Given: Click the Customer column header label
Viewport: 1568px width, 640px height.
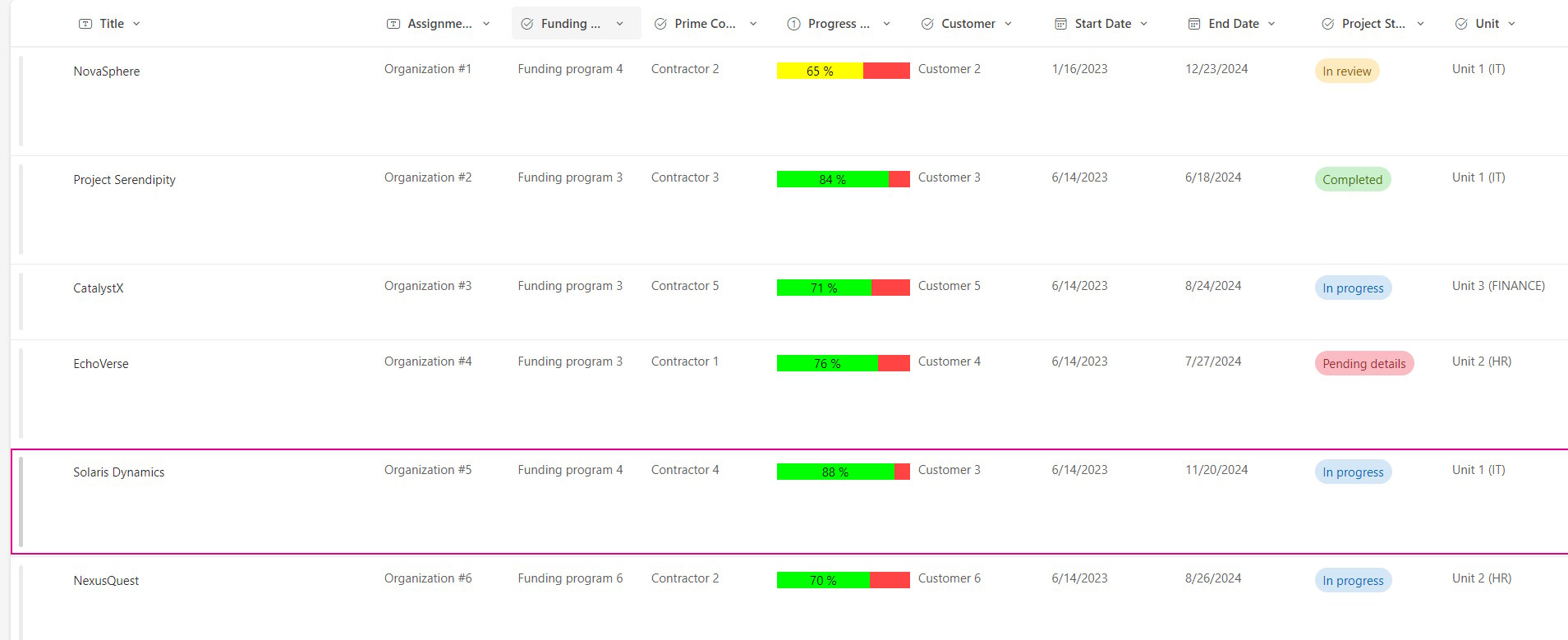Looking at the screenshot, I should [x=968, y=24].
